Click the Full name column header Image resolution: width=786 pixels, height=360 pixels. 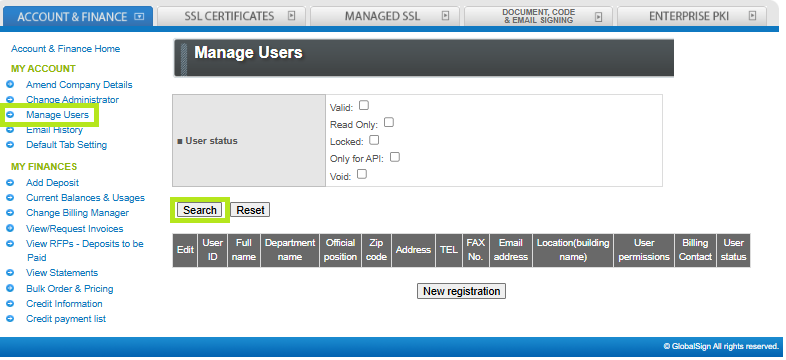[244, 250]
